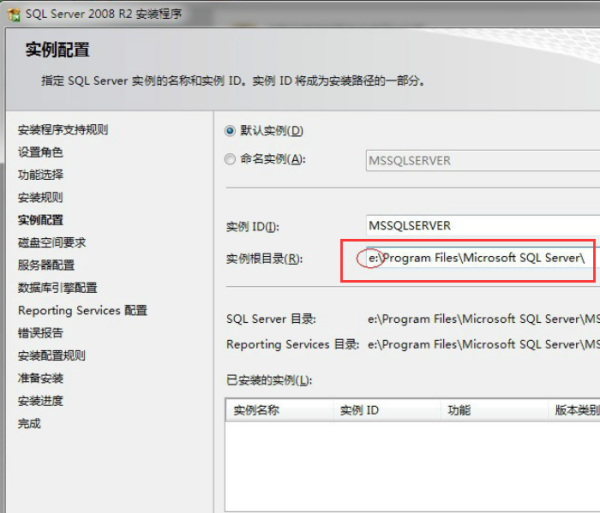
Task: Click the Reporting Services 目录 label
Action: [x=293, y=344]
